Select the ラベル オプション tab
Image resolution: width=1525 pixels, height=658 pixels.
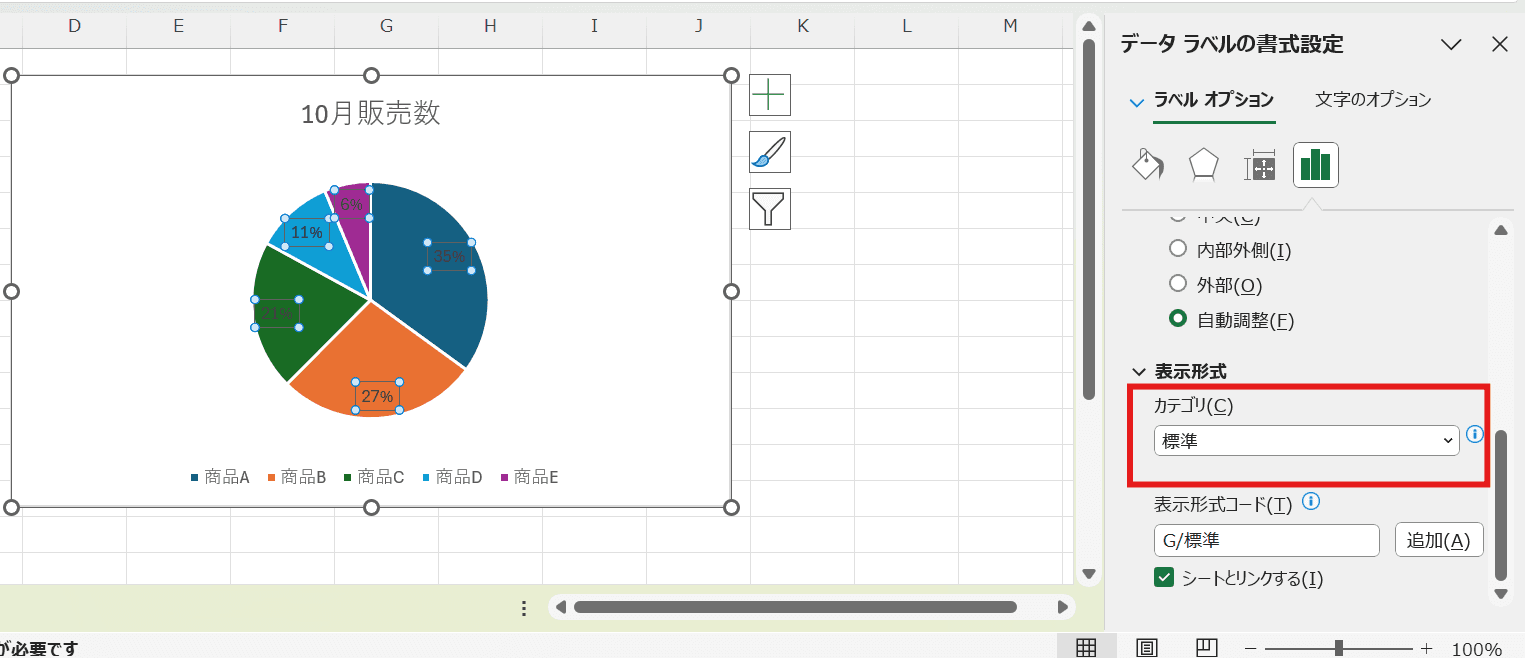1213,100
